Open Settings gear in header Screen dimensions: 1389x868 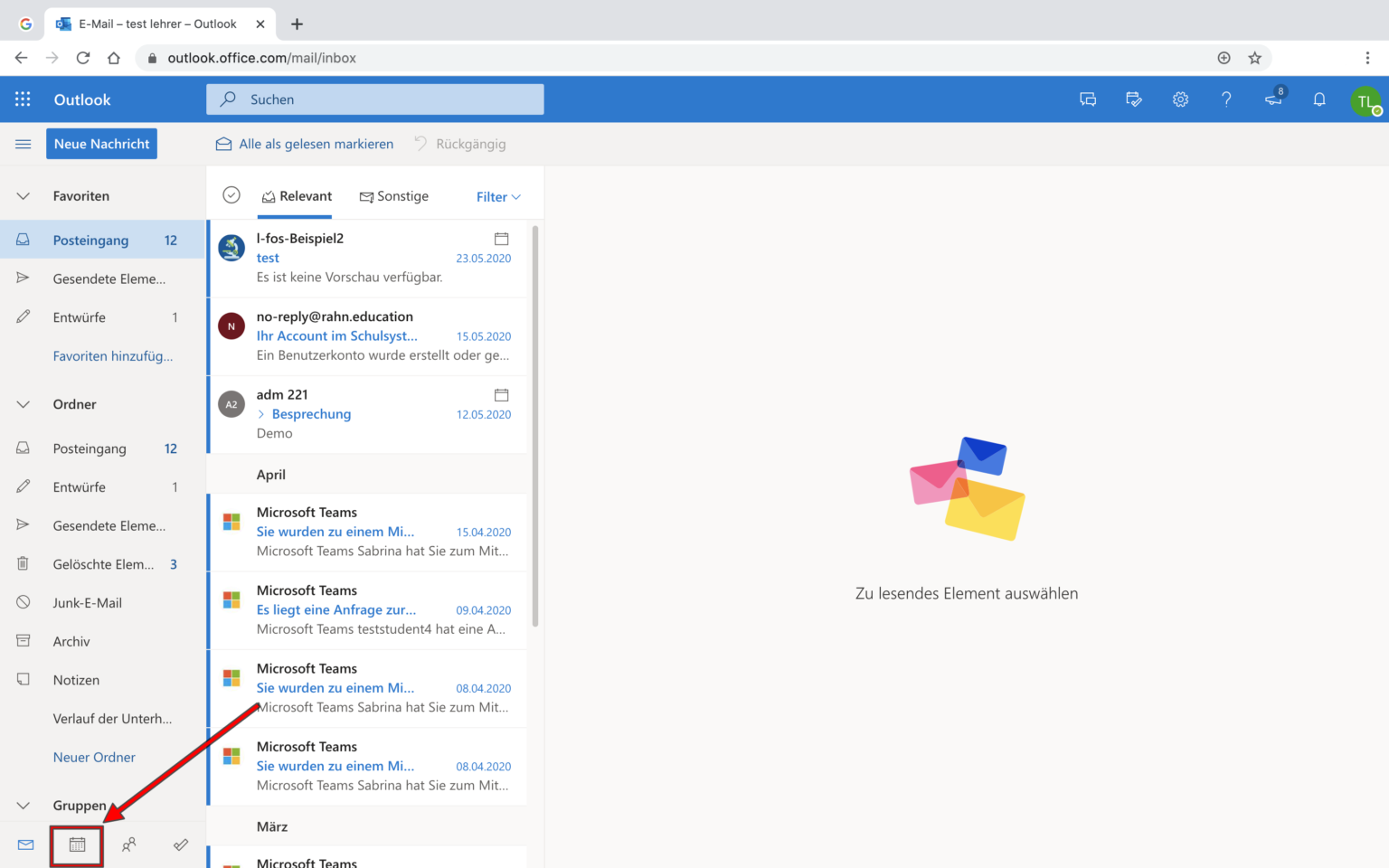tap(1180, 99)
